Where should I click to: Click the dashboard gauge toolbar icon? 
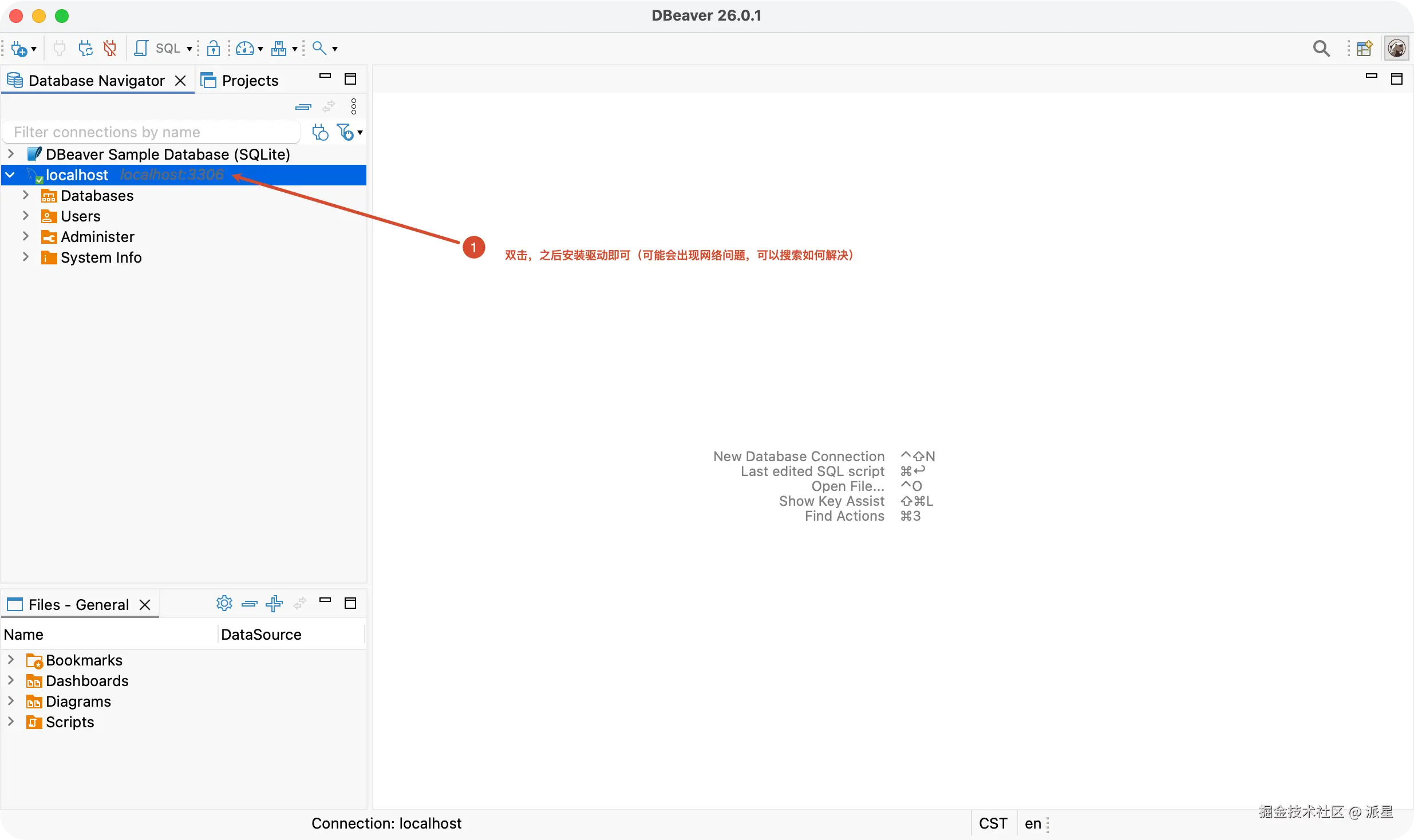[245, 49]
